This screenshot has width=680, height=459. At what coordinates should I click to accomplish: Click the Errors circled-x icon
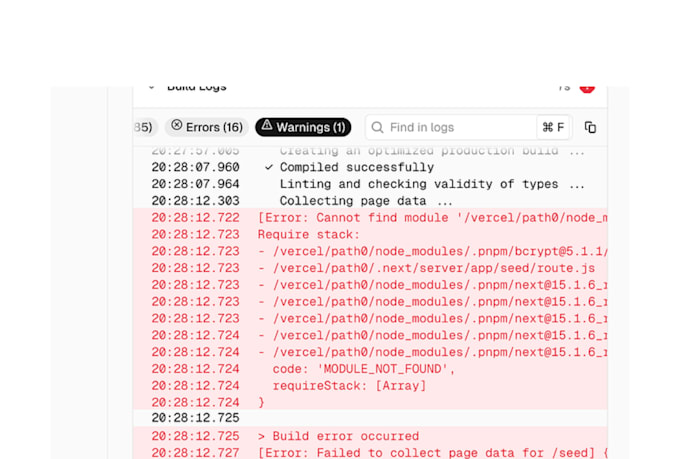pyautogui.click(x=177, y=125)
